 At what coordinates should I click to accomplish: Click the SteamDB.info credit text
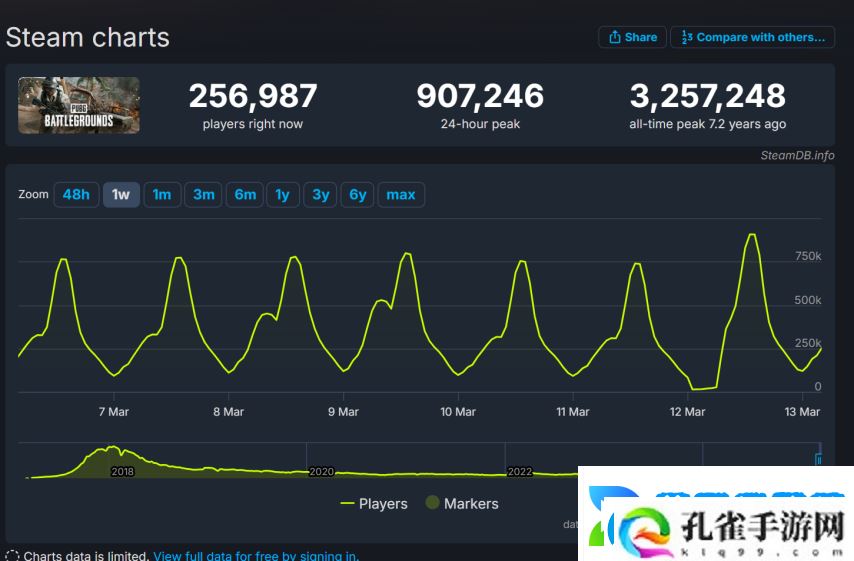797,155
